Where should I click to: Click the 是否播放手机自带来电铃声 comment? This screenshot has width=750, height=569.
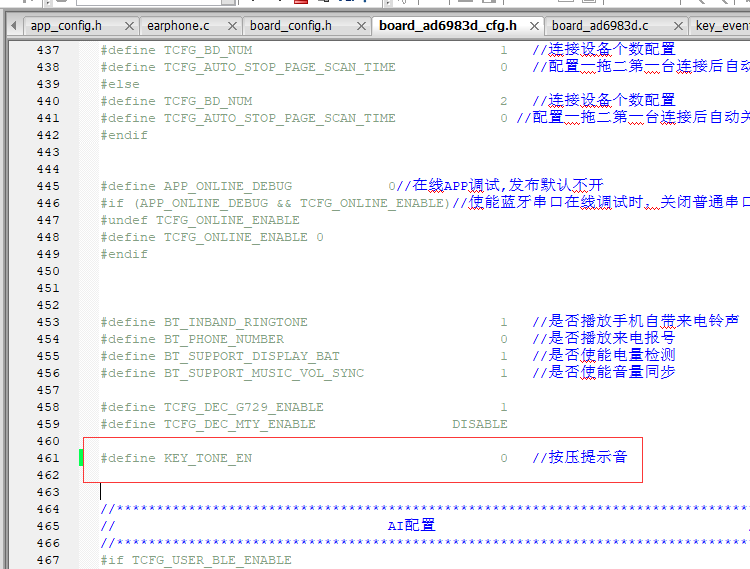coord(636,321)
